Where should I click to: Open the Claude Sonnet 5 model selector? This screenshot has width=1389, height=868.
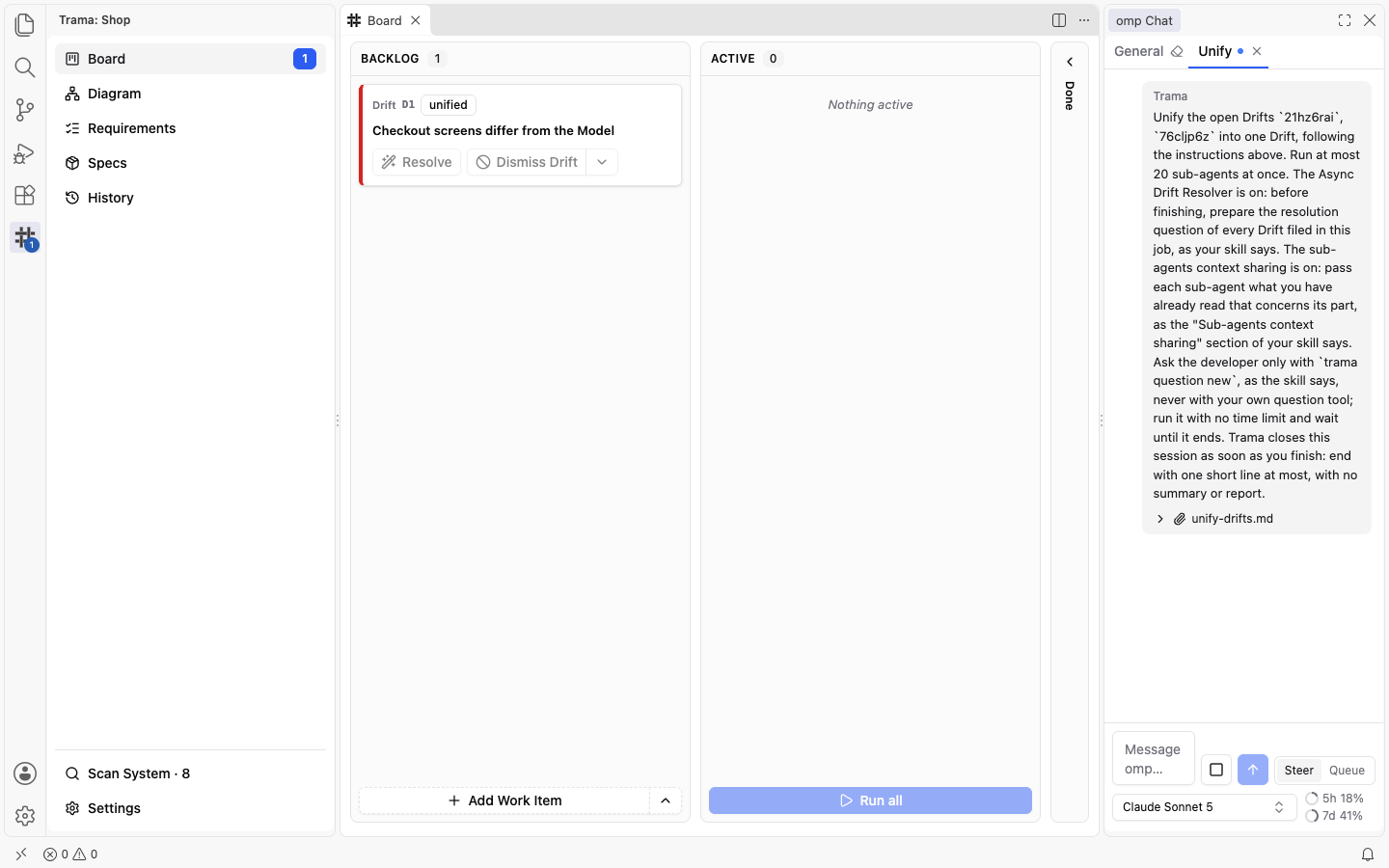[x=1204, y=807]
